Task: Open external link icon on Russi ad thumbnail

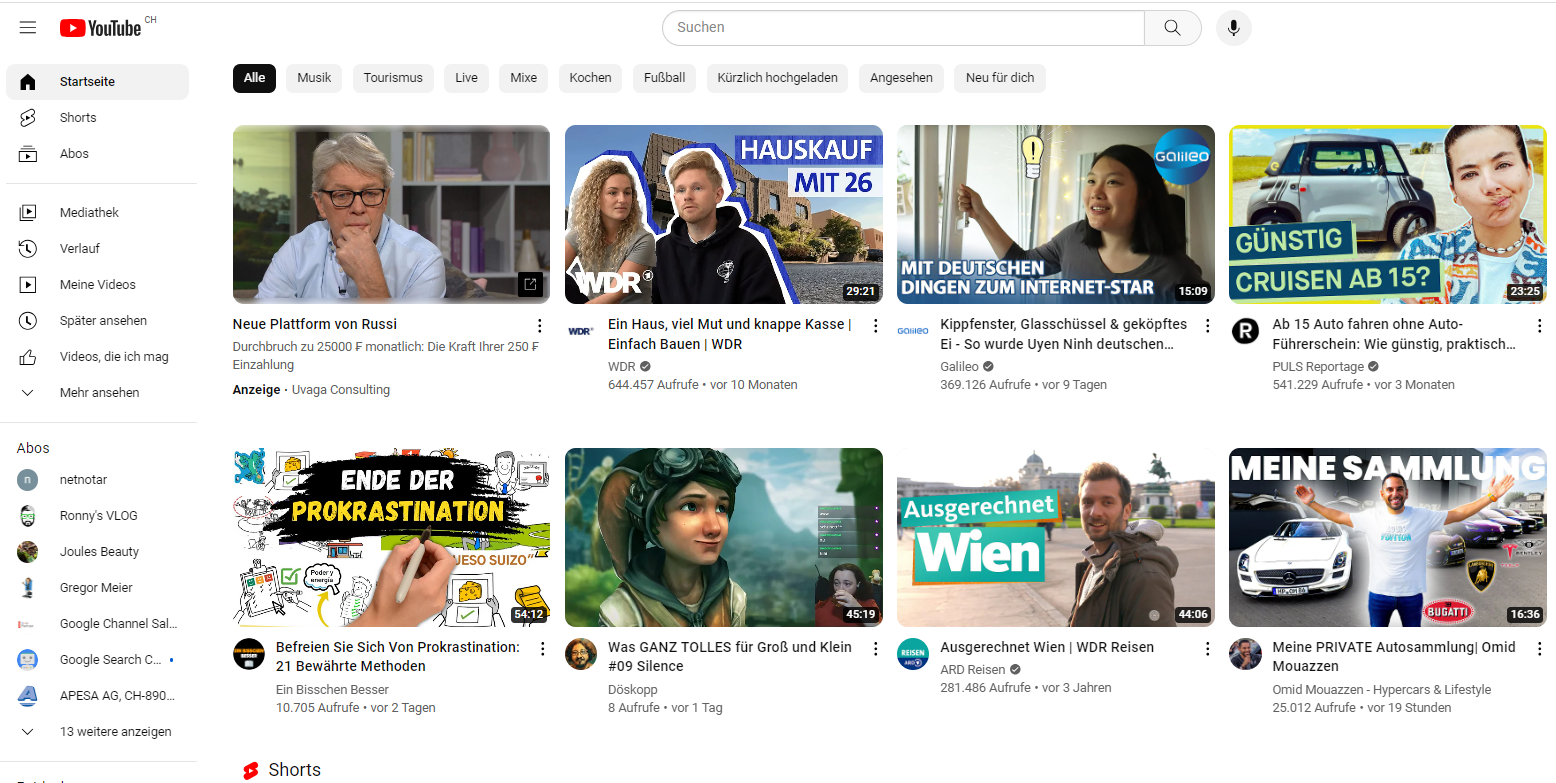Action: (x=530, y=285)
